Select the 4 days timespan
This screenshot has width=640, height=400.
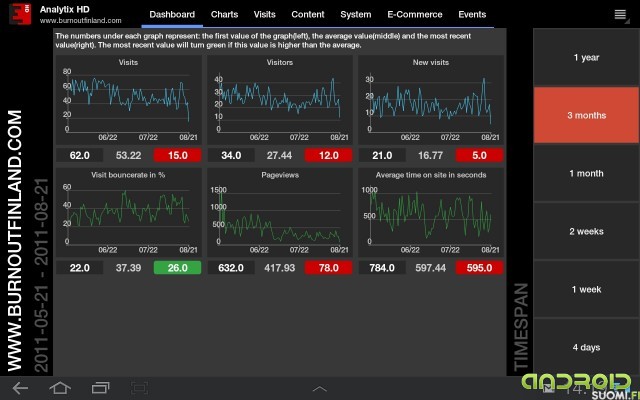coord(586,347)
